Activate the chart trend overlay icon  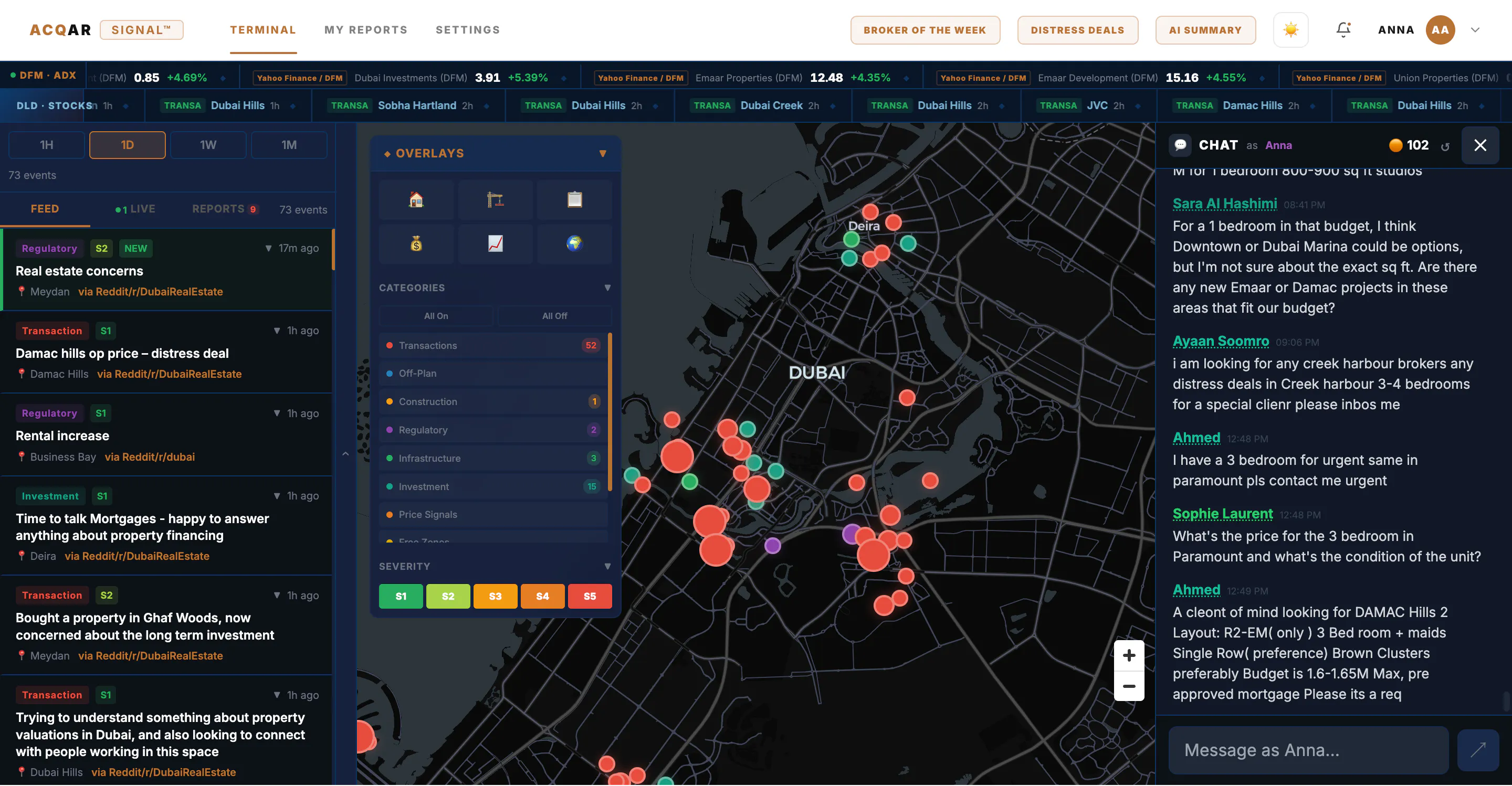(496, 243)
